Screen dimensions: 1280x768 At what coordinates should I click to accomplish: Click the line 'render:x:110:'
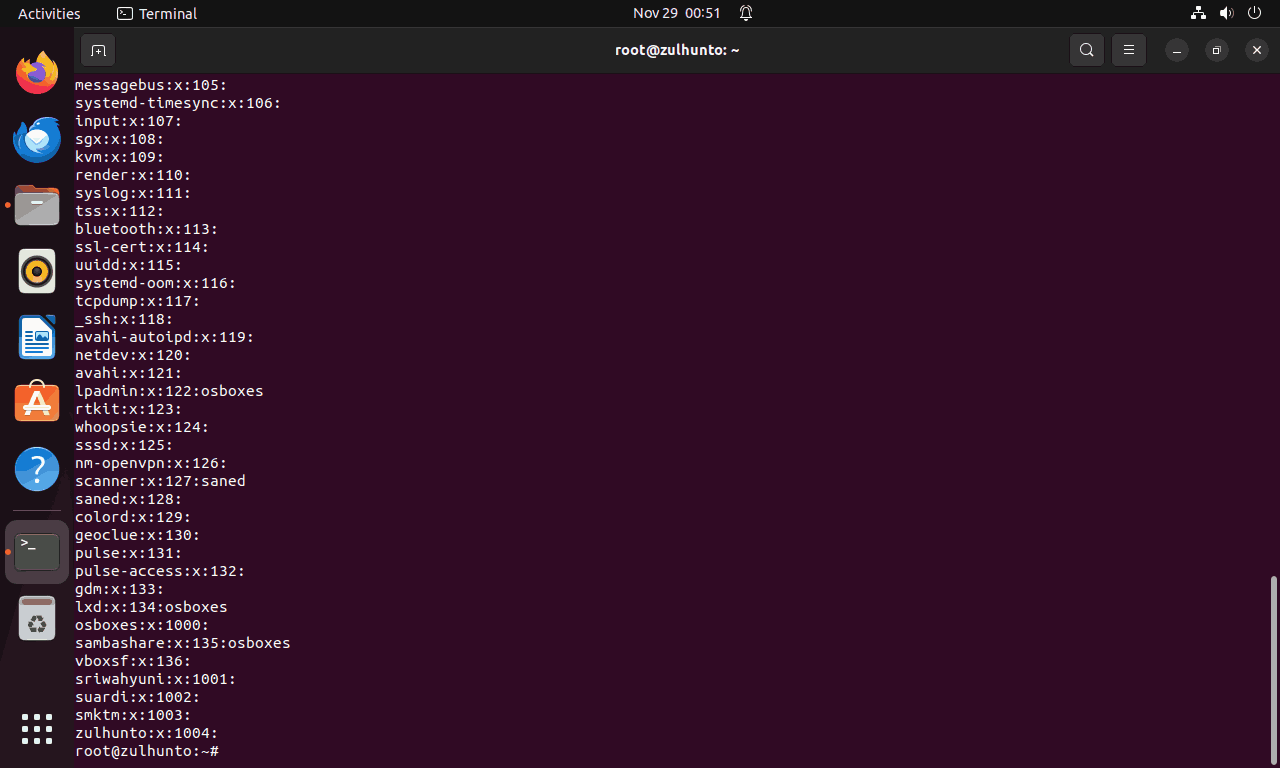pos(133,175)
